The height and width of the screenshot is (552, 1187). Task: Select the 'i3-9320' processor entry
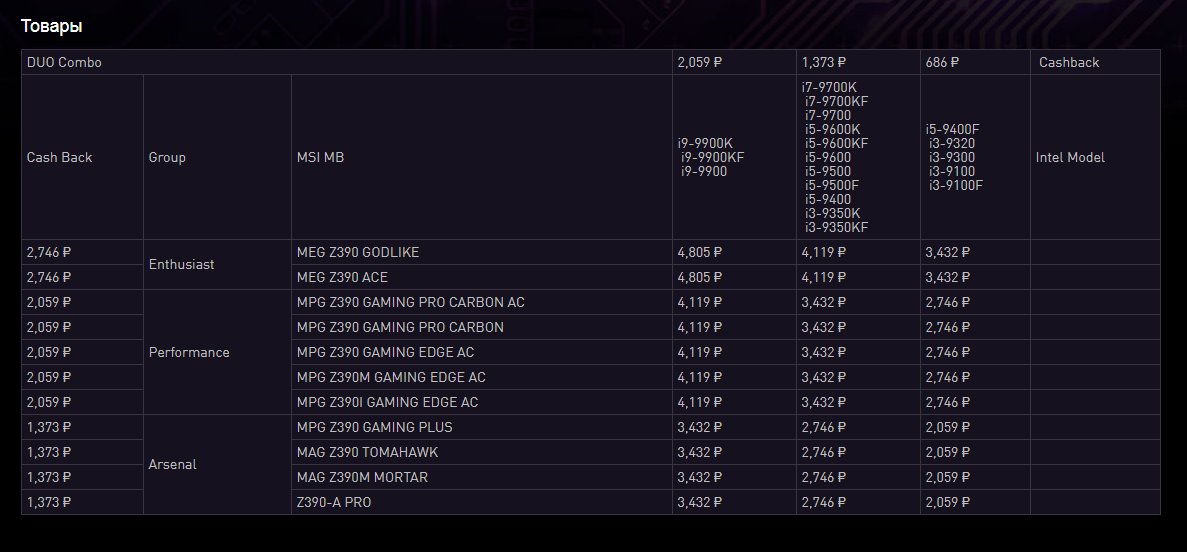pyautogui.click(x=952, y=143)
